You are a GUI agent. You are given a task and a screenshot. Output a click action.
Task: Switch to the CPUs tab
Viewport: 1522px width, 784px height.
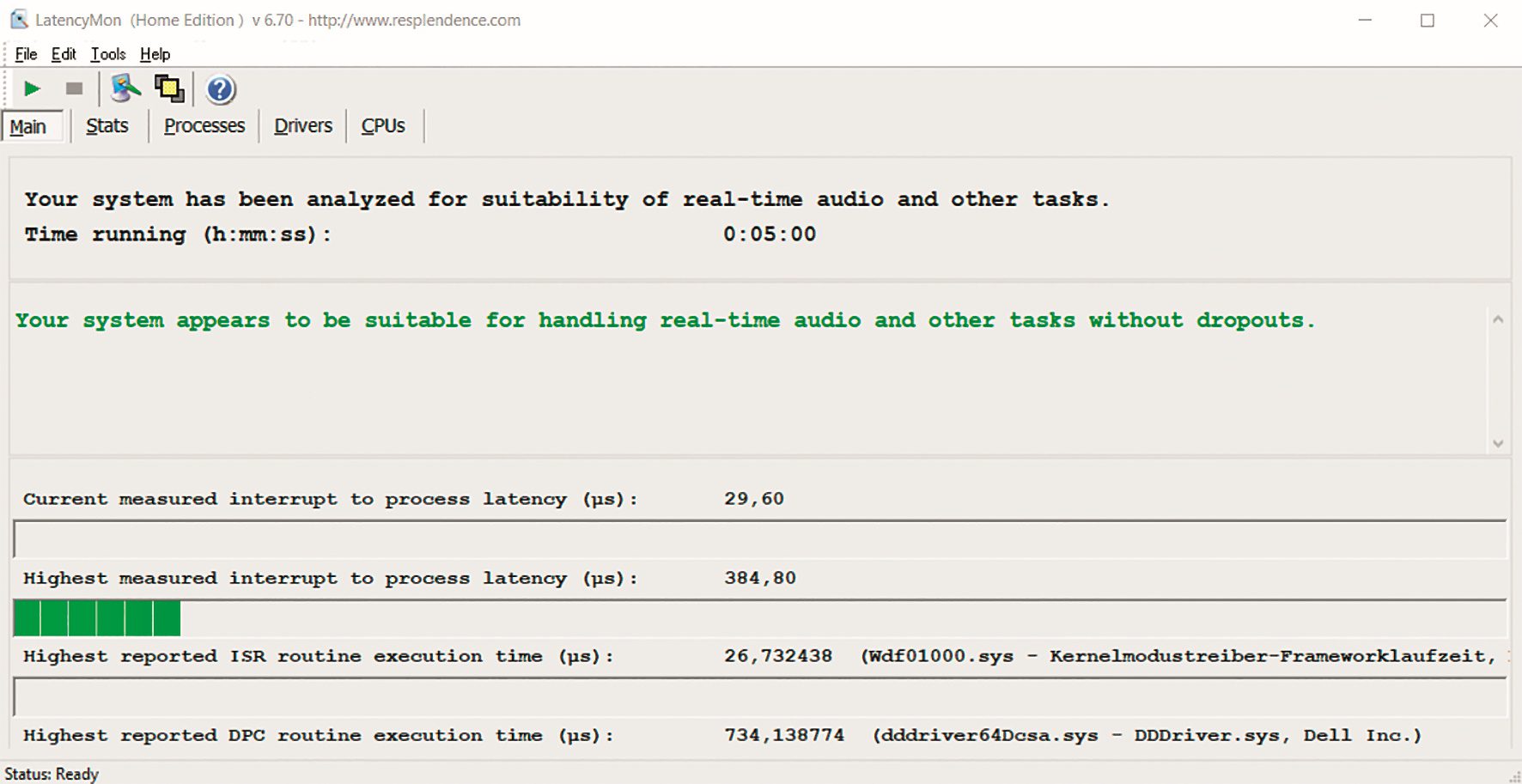click(383, 126)
